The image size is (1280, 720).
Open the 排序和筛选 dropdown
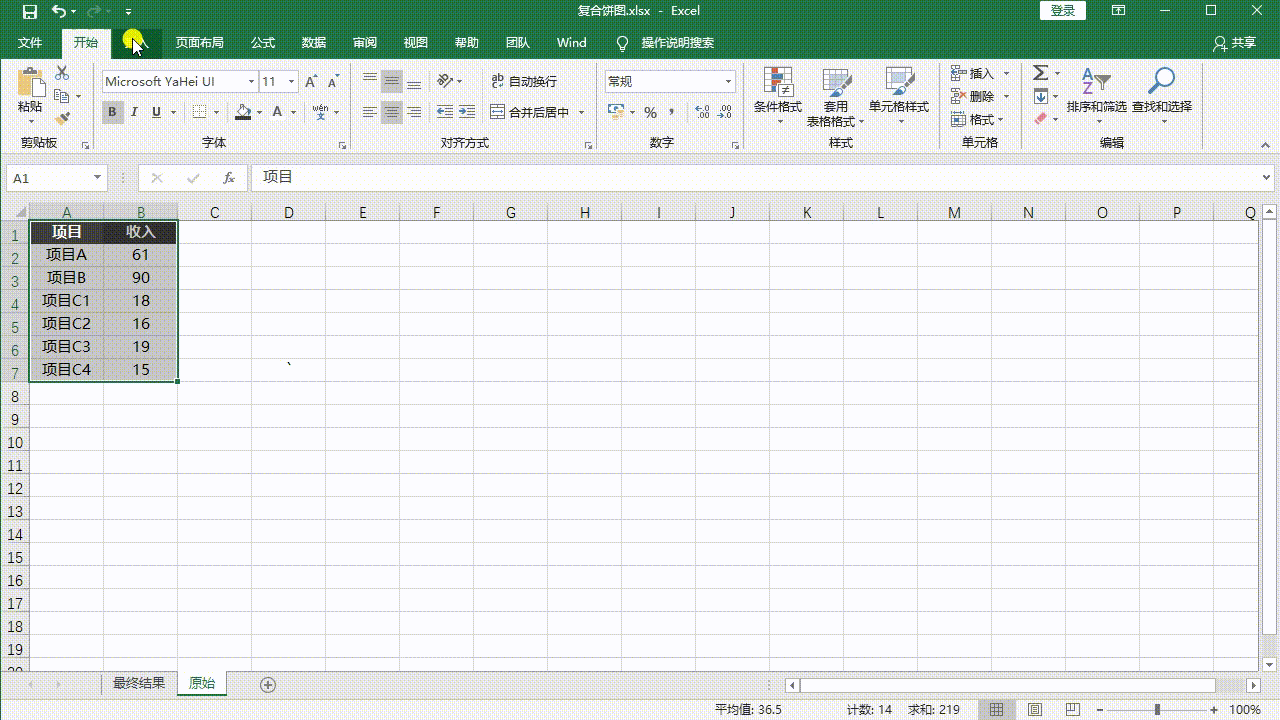point(1097,97)
